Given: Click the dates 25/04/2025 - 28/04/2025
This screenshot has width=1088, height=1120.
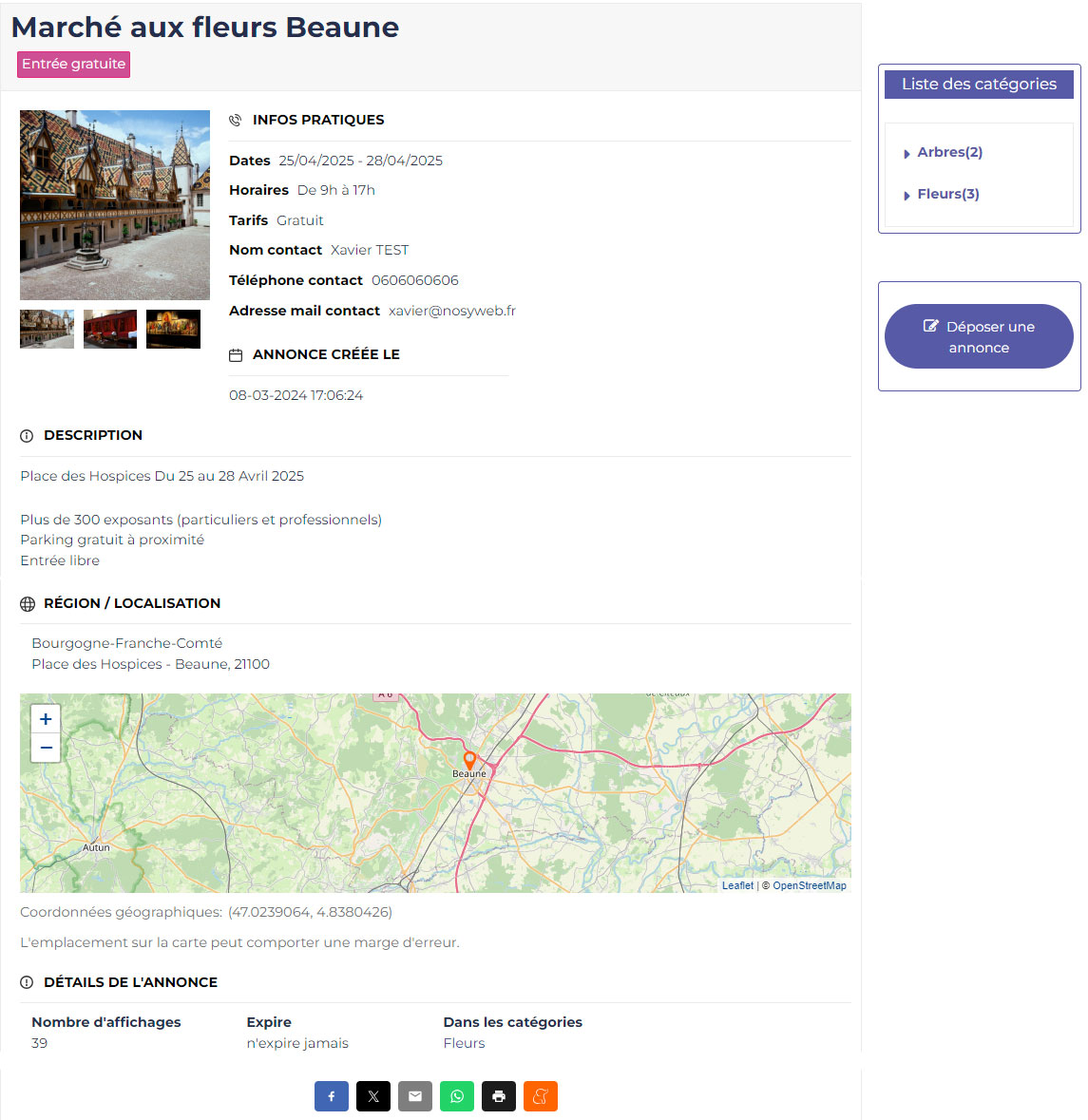Looking at the screenshot, I should tap(361, 161).
